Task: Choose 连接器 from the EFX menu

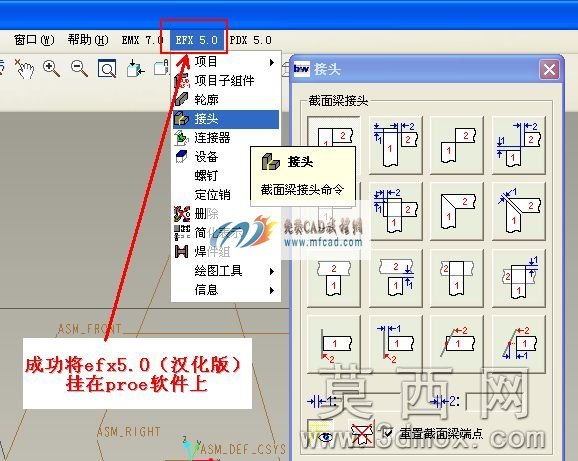Action: tap(226, 138)
